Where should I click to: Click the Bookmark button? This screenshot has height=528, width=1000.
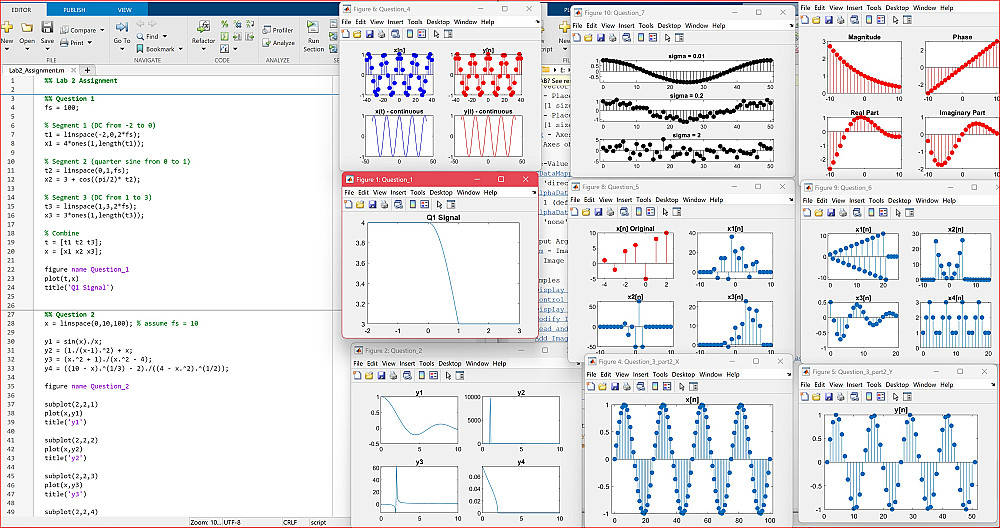tap(155, 49)
